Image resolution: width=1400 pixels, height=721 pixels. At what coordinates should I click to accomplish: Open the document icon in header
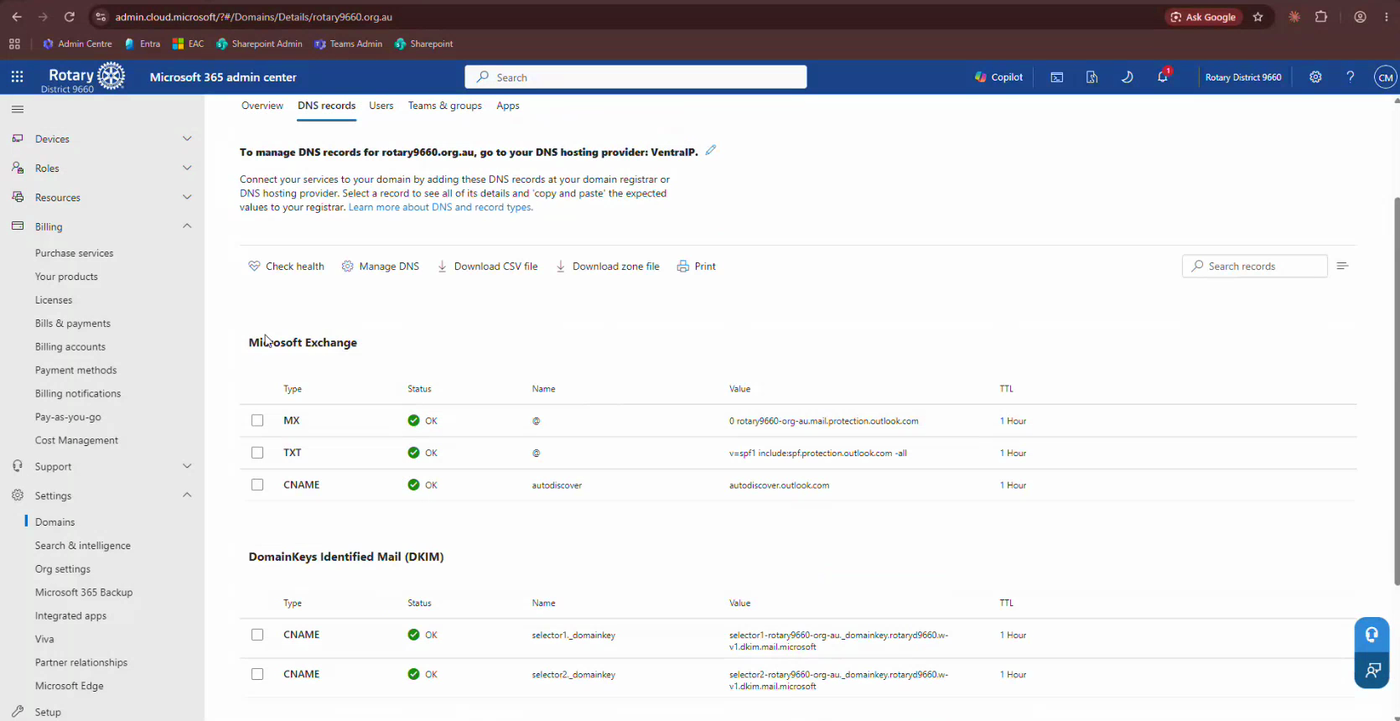[x=1092, y=77]
